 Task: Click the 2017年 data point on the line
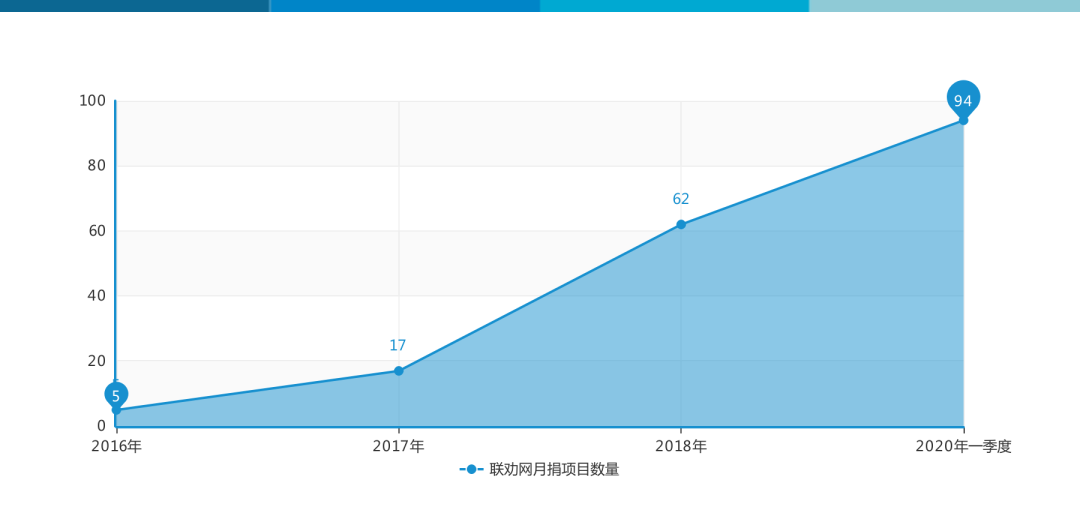(398, 371)
